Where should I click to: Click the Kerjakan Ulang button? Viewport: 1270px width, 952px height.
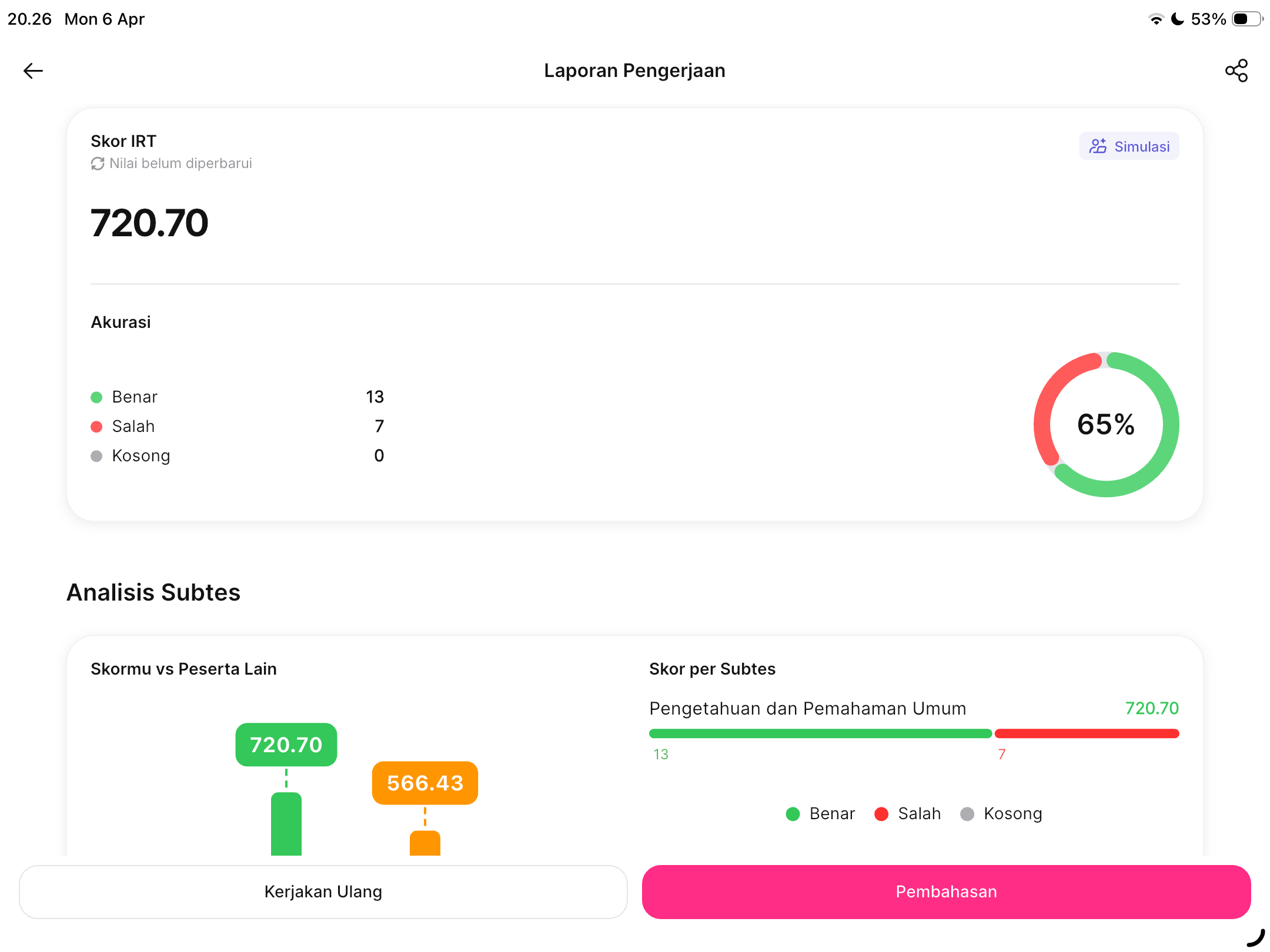tap(323, 891)
